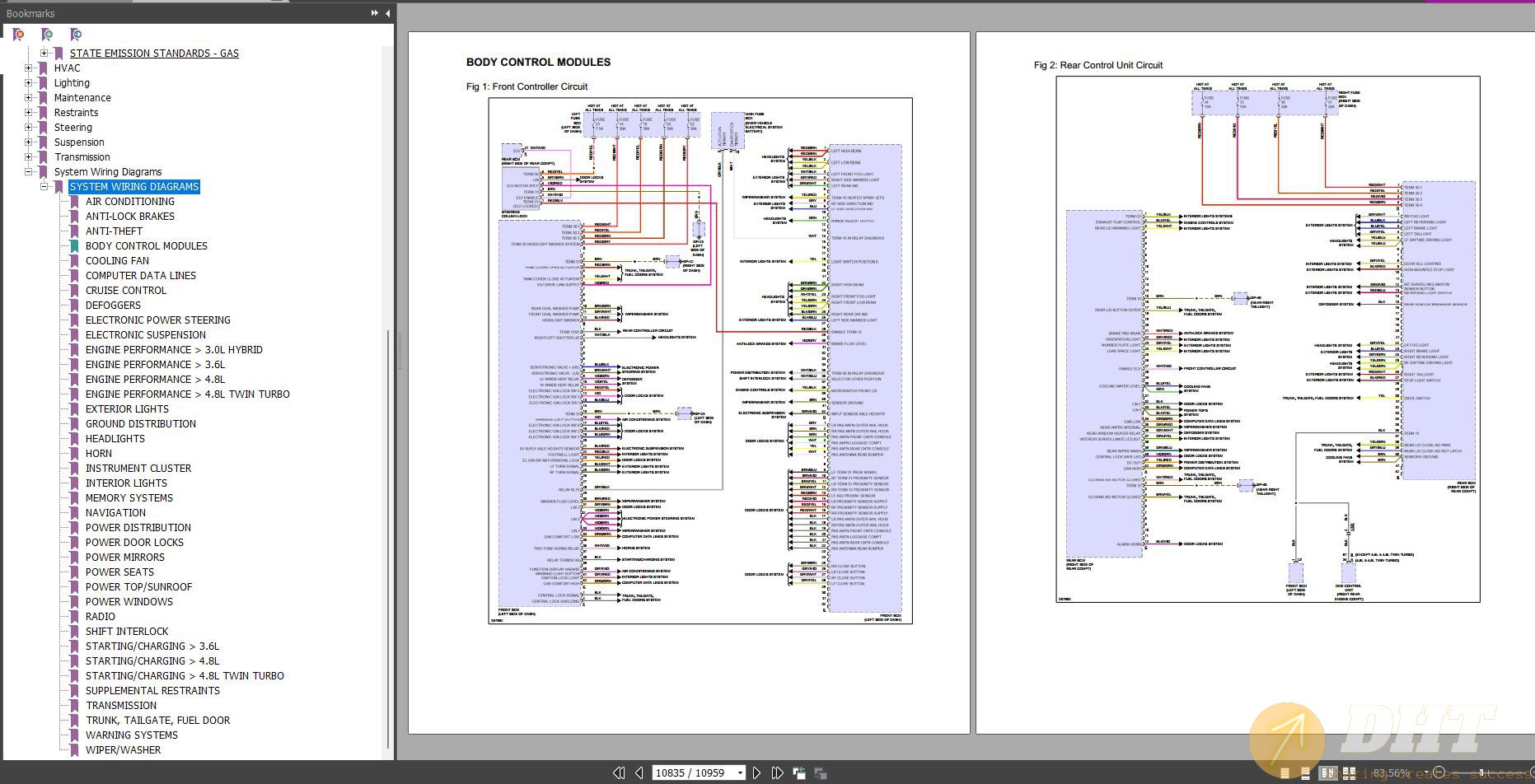Click the delete bookmark icon
1535x784 pixels.
[18, 35]
